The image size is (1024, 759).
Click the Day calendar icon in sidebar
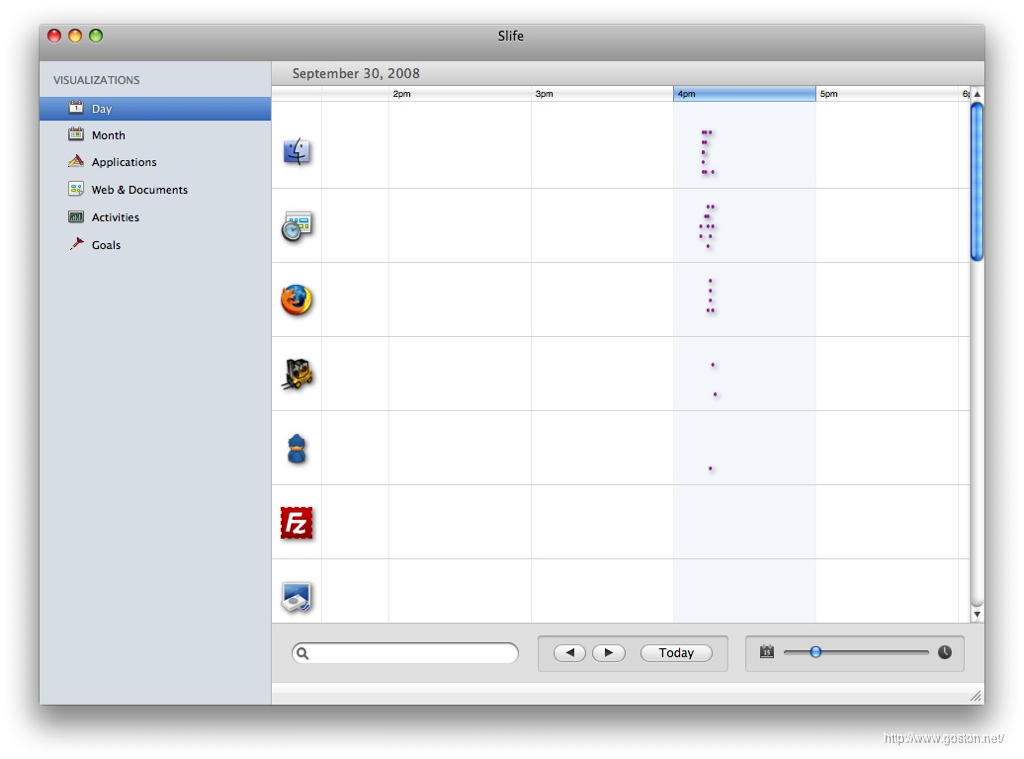click(x=76, y=107)
